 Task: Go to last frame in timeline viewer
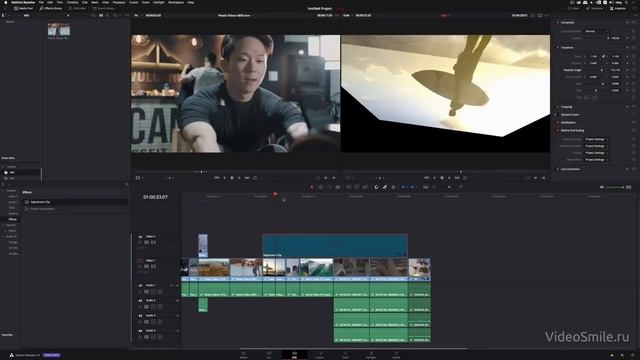click(x=457, y=178)
